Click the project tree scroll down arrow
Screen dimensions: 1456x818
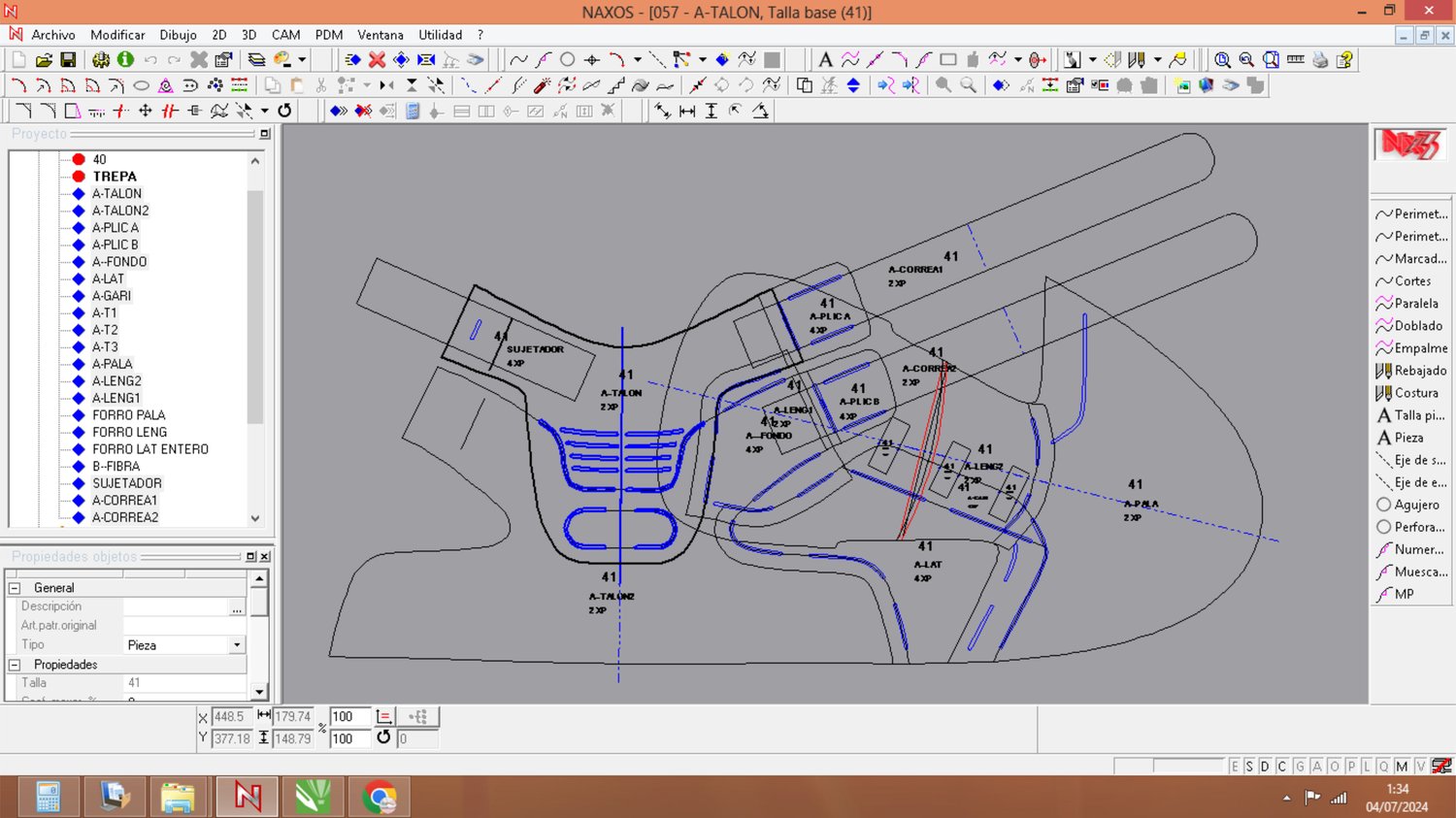(255, 518)
